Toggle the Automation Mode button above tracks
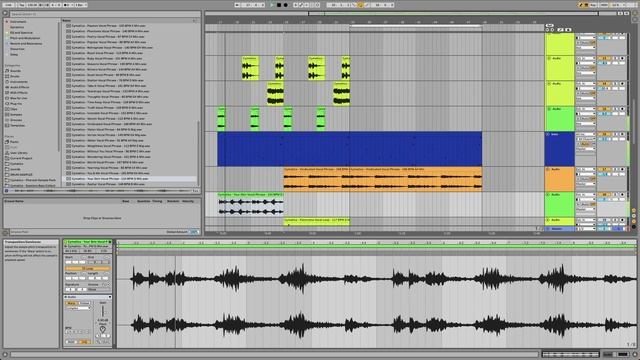This screenshot has width=640, height=360. pos(561,30)
